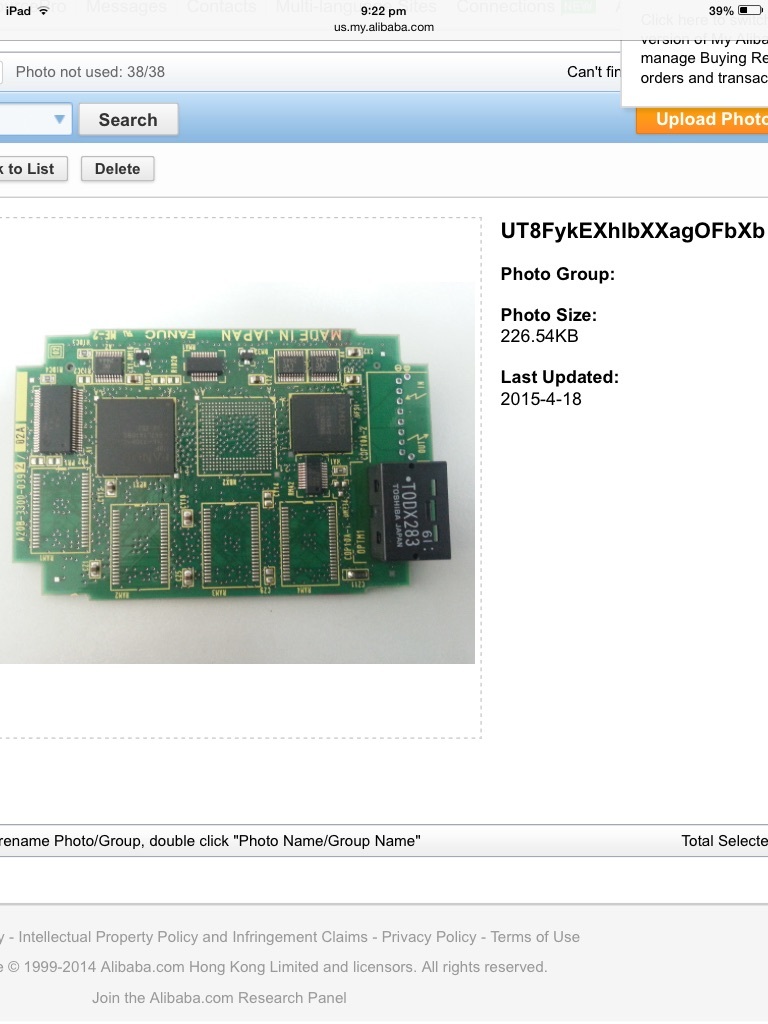Image resolution: width=768 pixels, height=1024 pixels.
Task: Tap the us.my.alibaba.com address bar
Action: [x=384, y=27]
